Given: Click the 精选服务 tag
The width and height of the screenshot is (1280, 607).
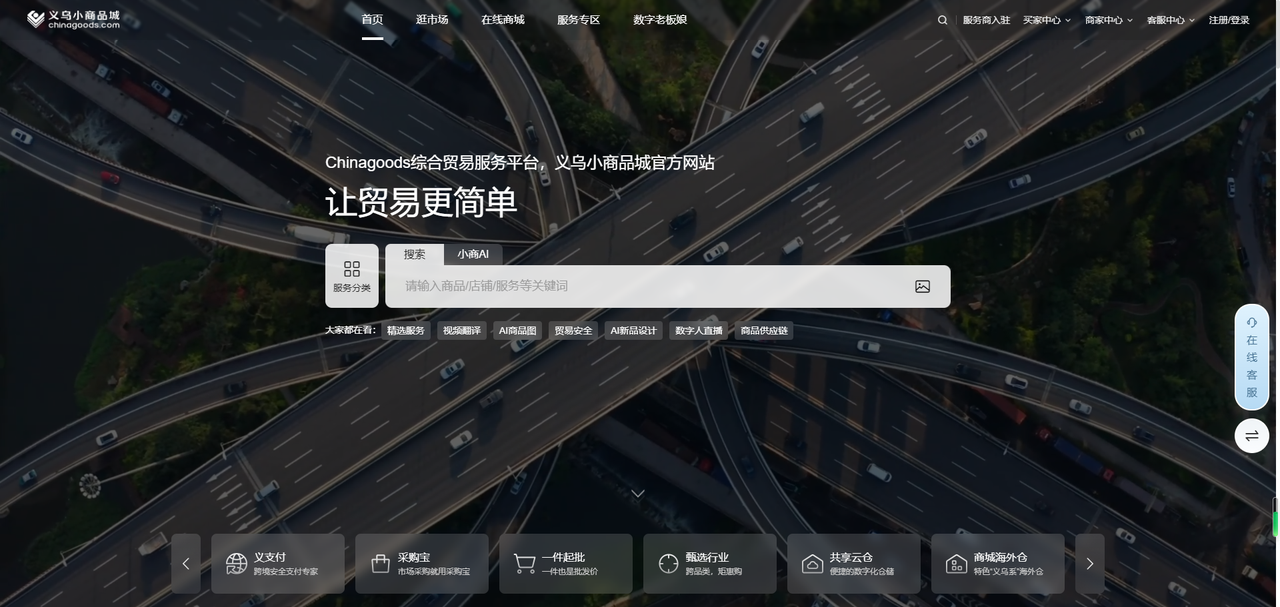Looking at the screenshot, I should click(x=406, y=331).
